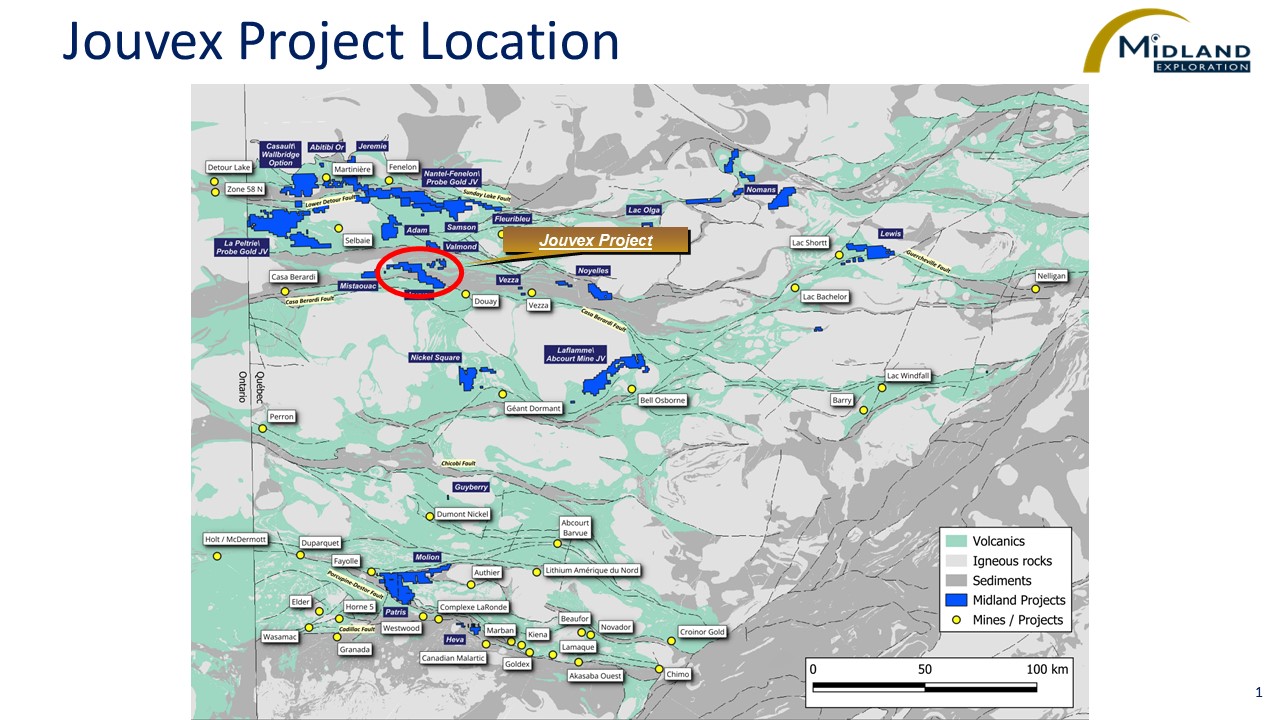Click the "Mistaouac" project label

[x=357, y=286]
